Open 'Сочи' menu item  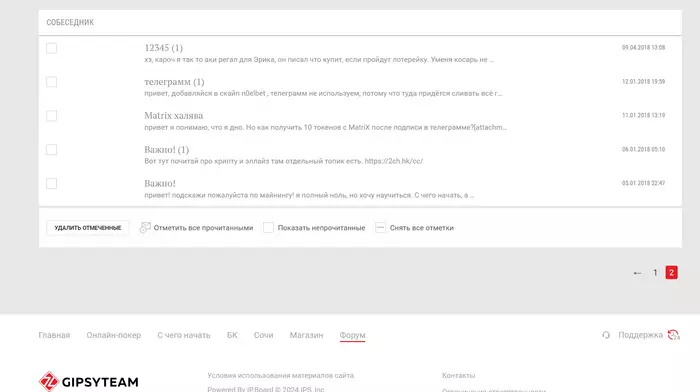coord(263,335)
